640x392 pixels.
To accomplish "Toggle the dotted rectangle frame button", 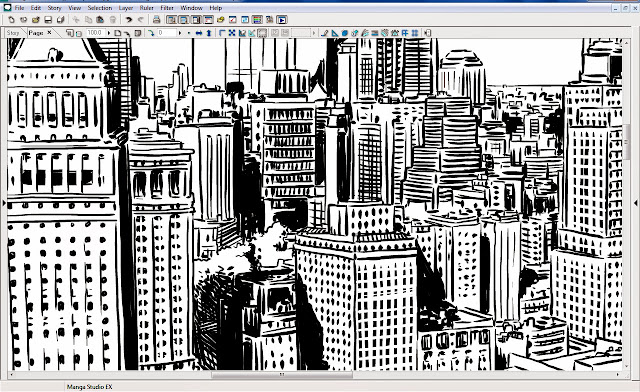I will 262,33.
